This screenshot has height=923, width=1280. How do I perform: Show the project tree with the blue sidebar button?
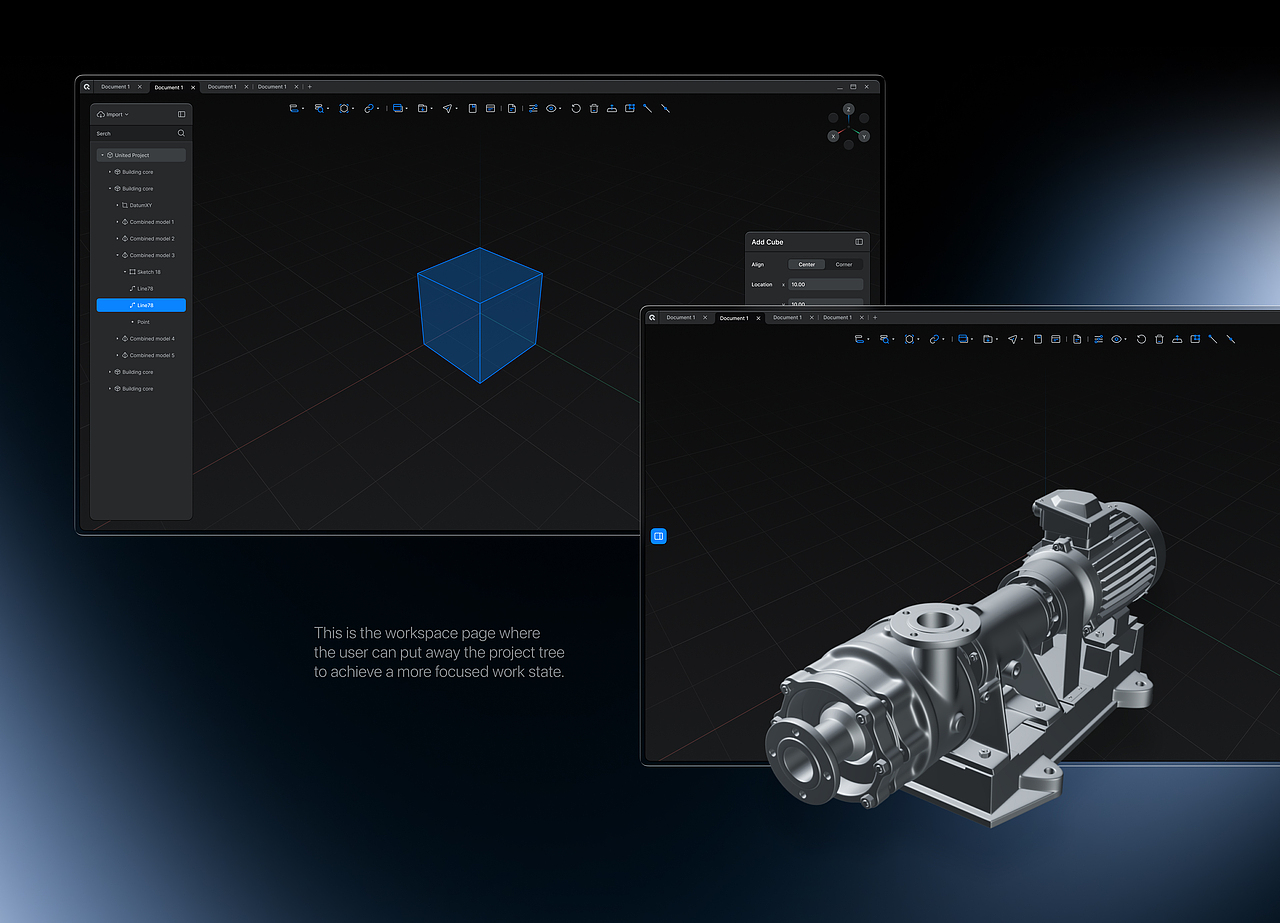pos(658,536)
